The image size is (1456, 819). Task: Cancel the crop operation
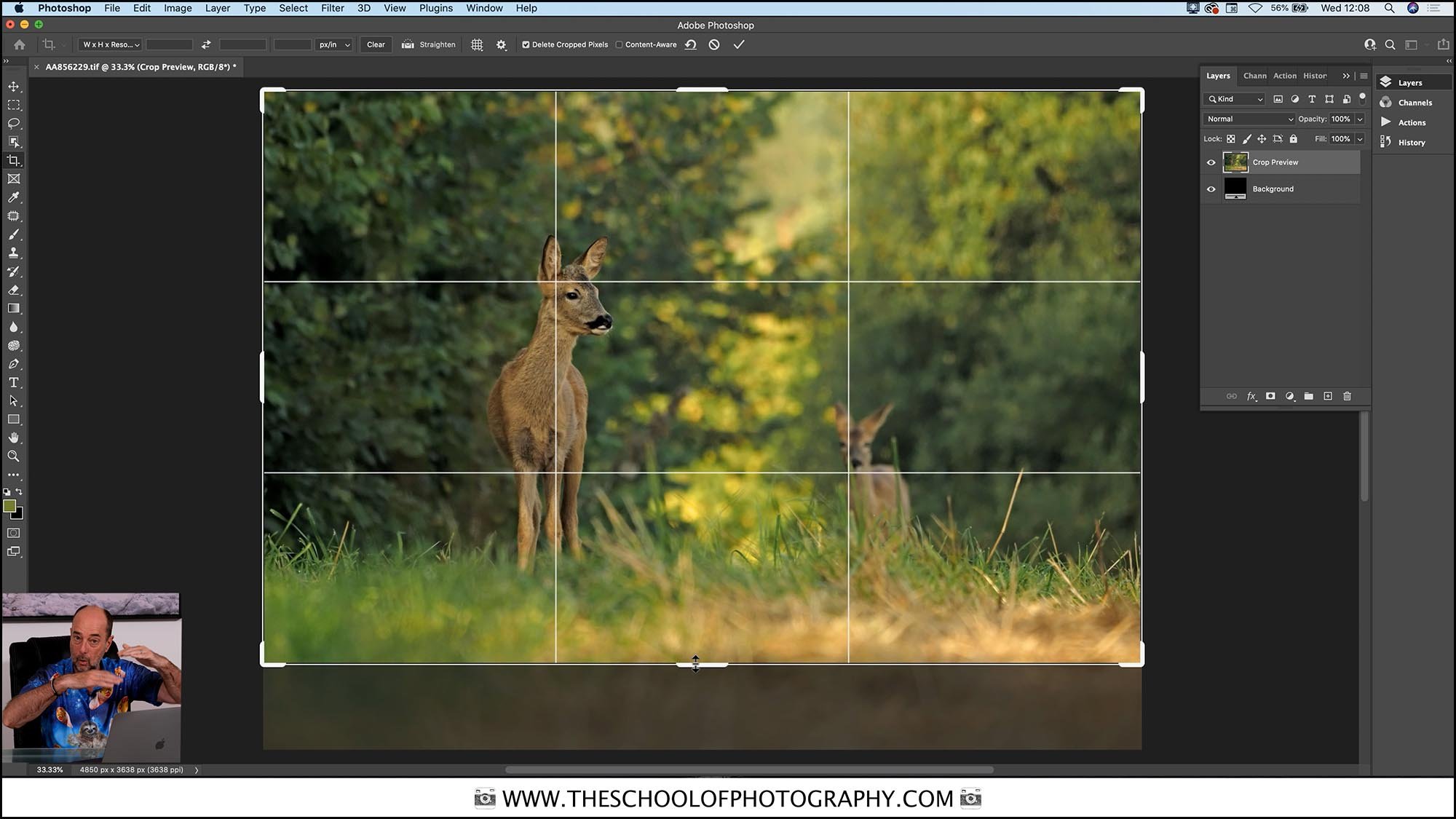713,44
